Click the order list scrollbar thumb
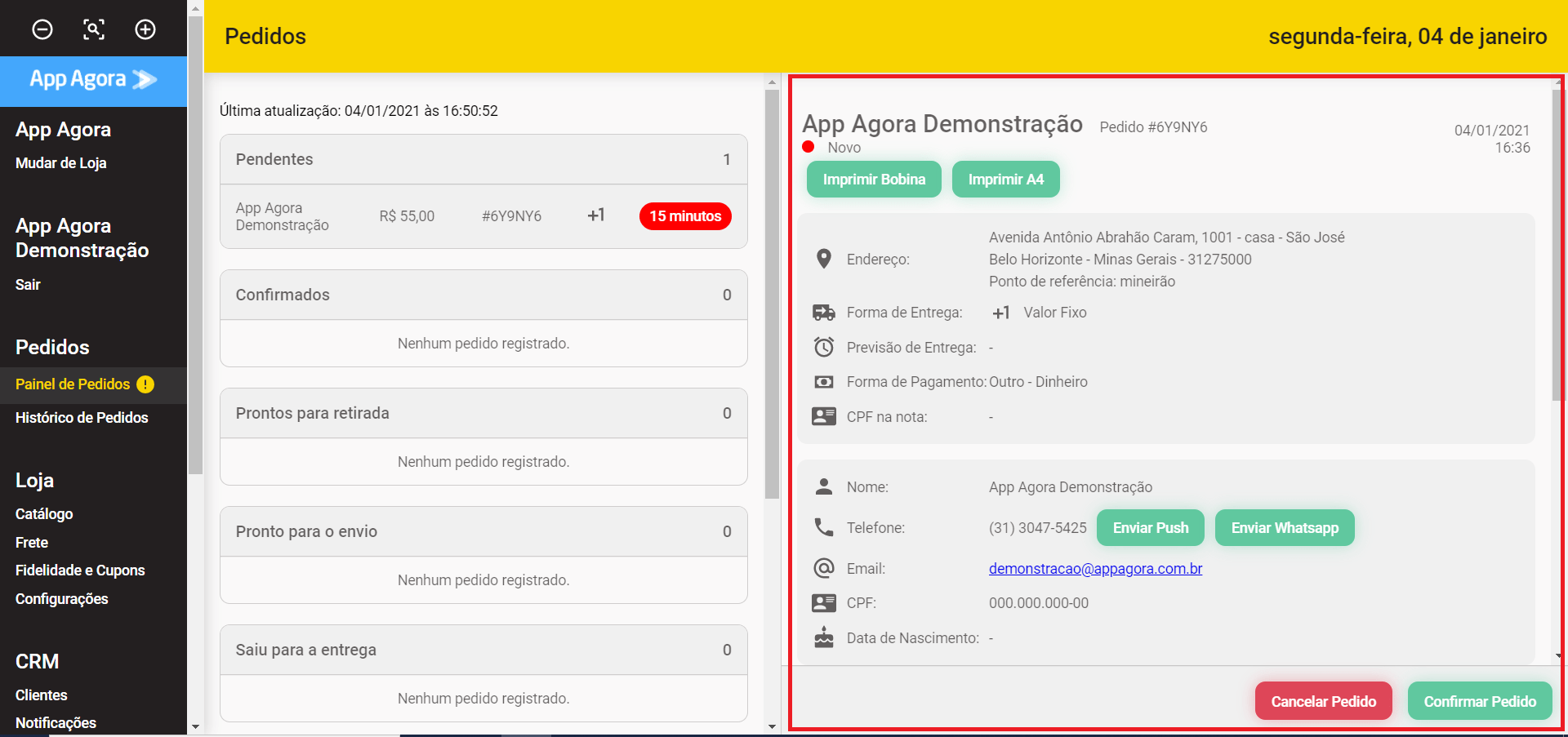 (x=773, y=294)
